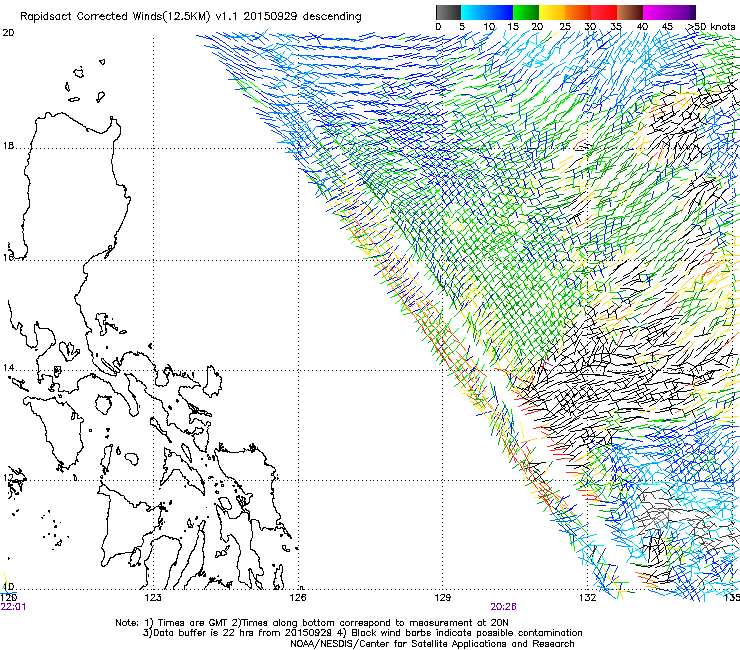Click the latitude label '14'
This screenshot has height=650, width=740.
pos(8,368)
